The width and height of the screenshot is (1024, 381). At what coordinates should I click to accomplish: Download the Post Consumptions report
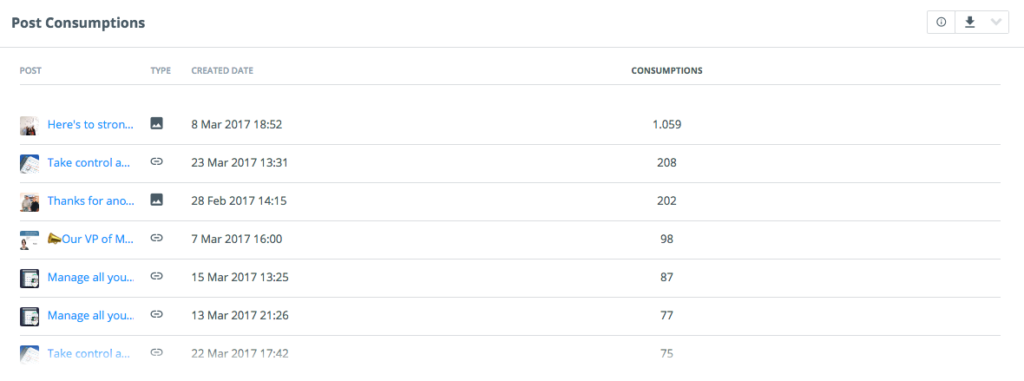pyautogui.click(x=970, y=22)
